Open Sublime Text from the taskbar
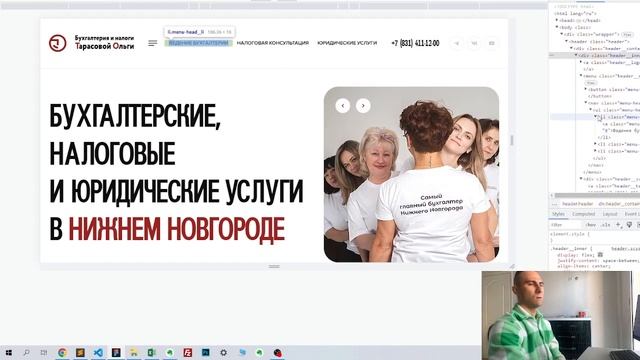The height and width of the screenshot is (360, 640). pos(80,353)
